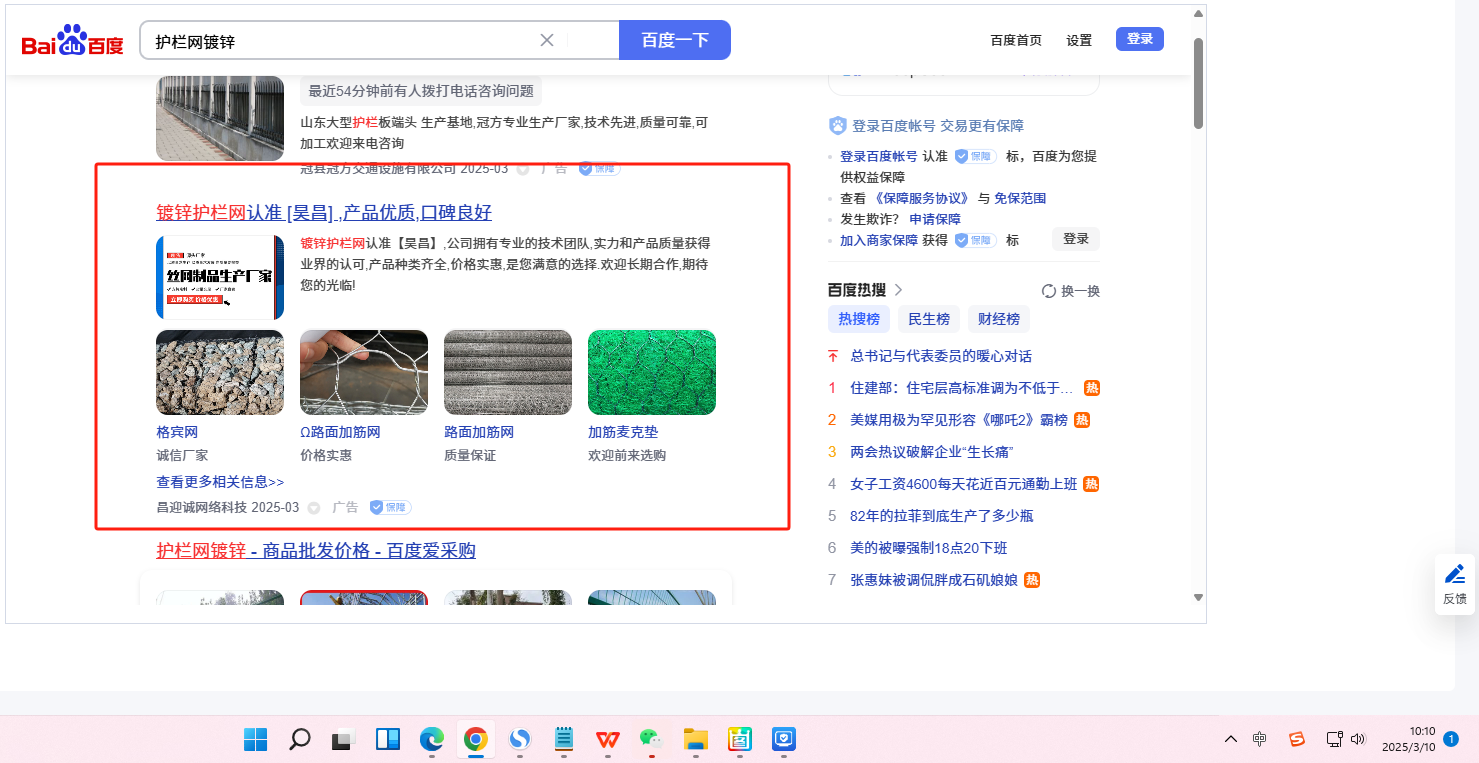
Task: Clear the search box with the X icon
Action: pyautogui.click(x=547, y=40)
